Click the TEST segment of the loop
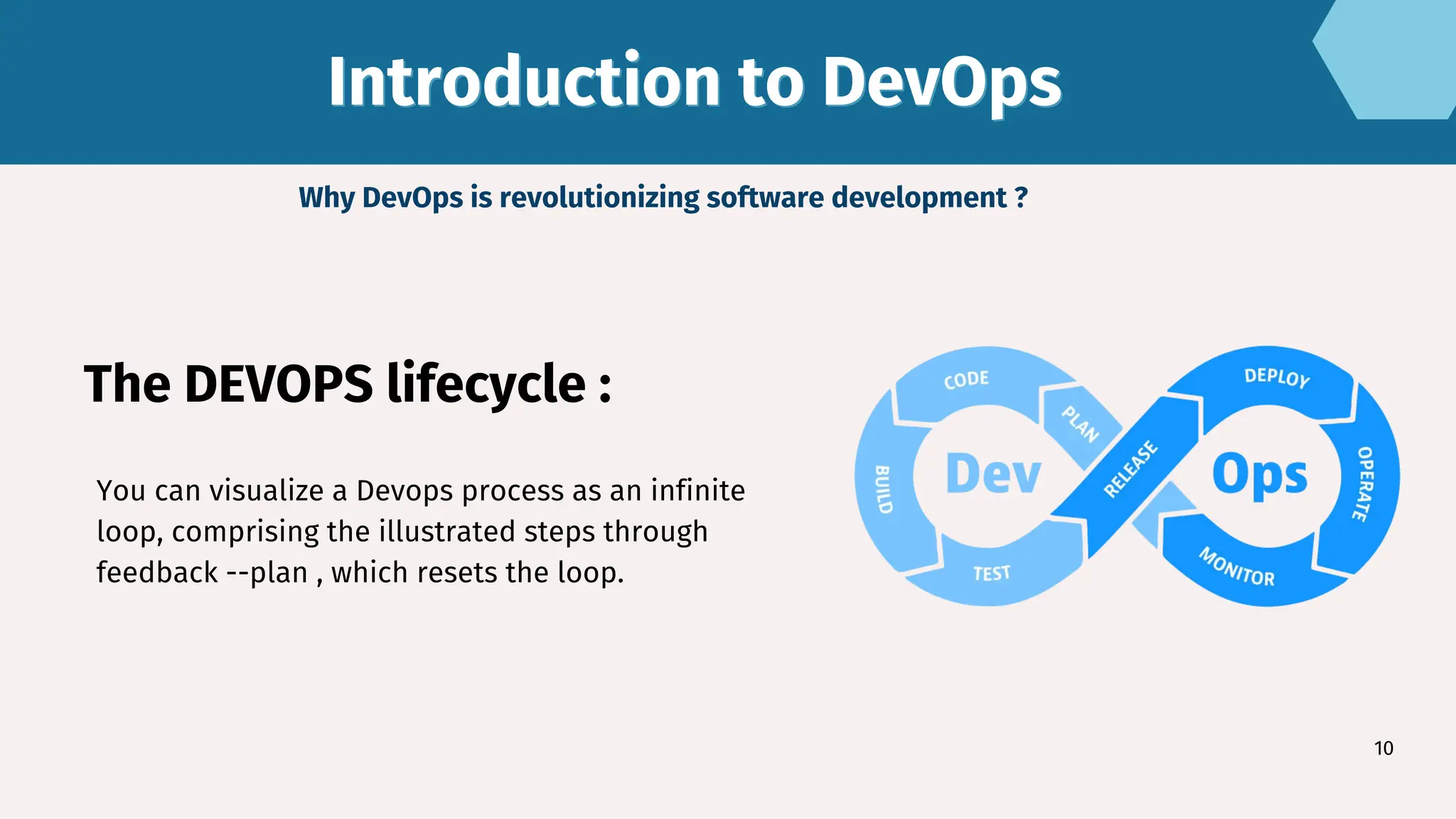The height and width of the screenshot is (819, 1456). coord(991,573)
